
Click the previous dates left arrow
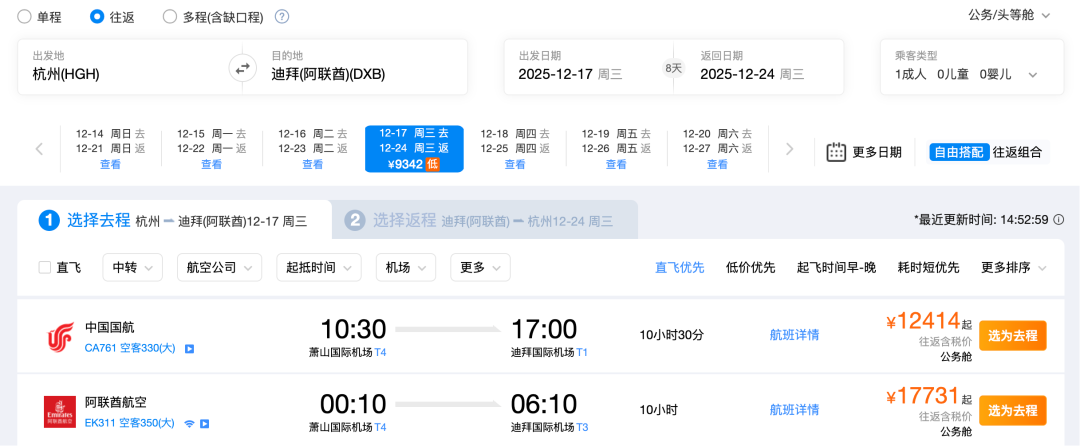(x=39, y=149)
